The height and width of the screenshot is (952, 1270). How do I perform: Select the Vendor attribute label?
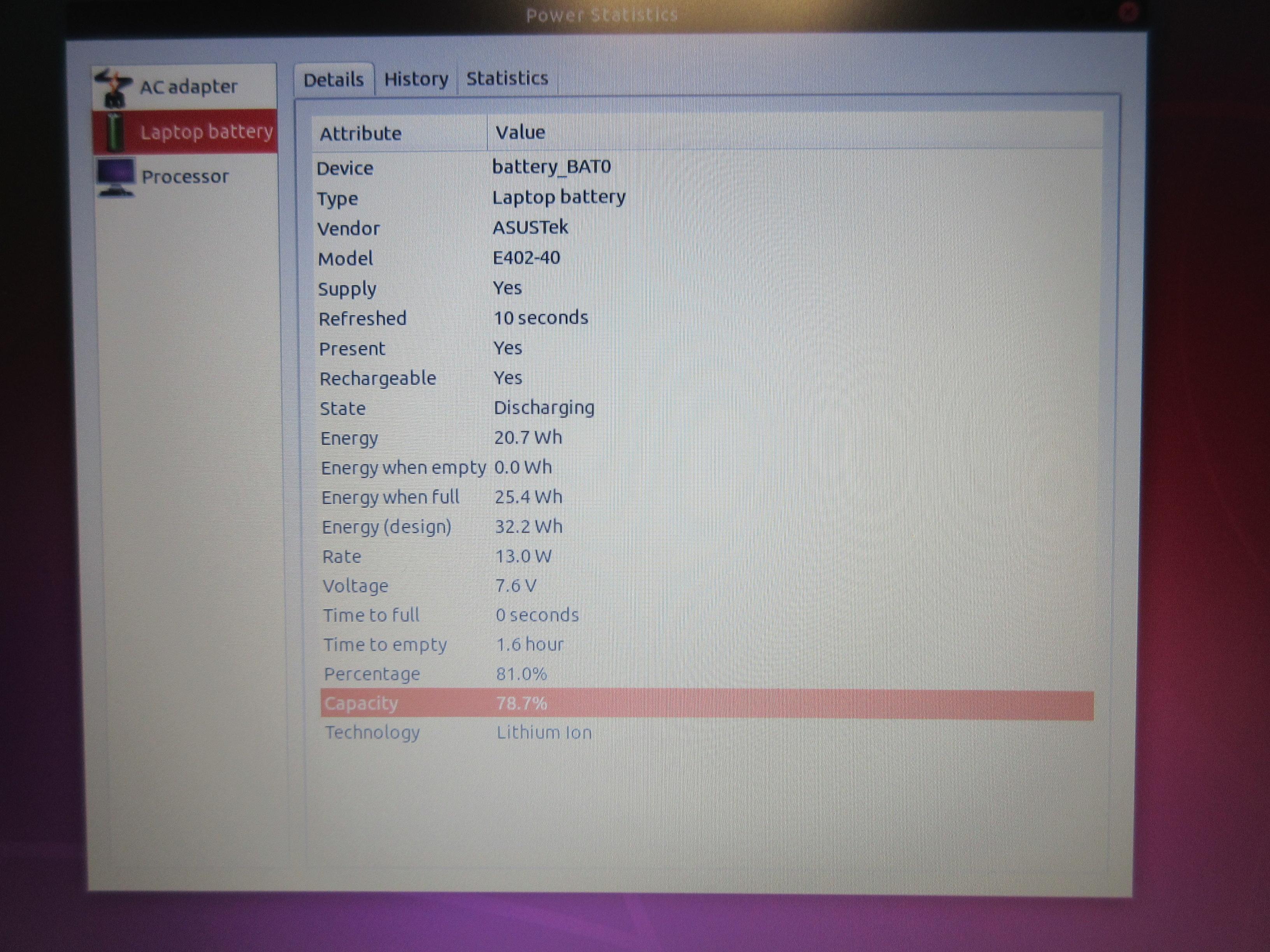tap(349, 229)
